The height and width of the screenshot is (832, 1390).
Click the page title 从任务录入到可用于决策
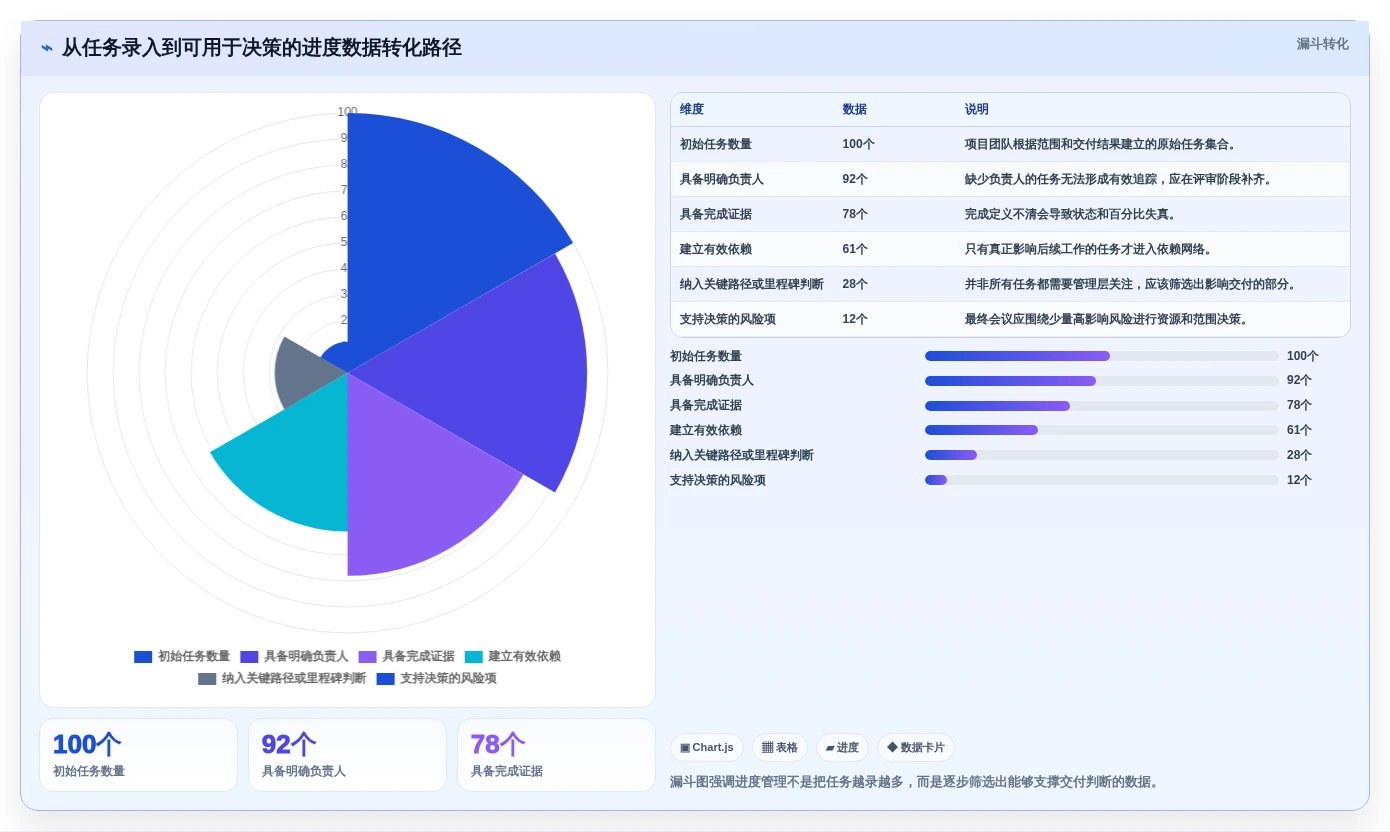(x=262, y=48)
